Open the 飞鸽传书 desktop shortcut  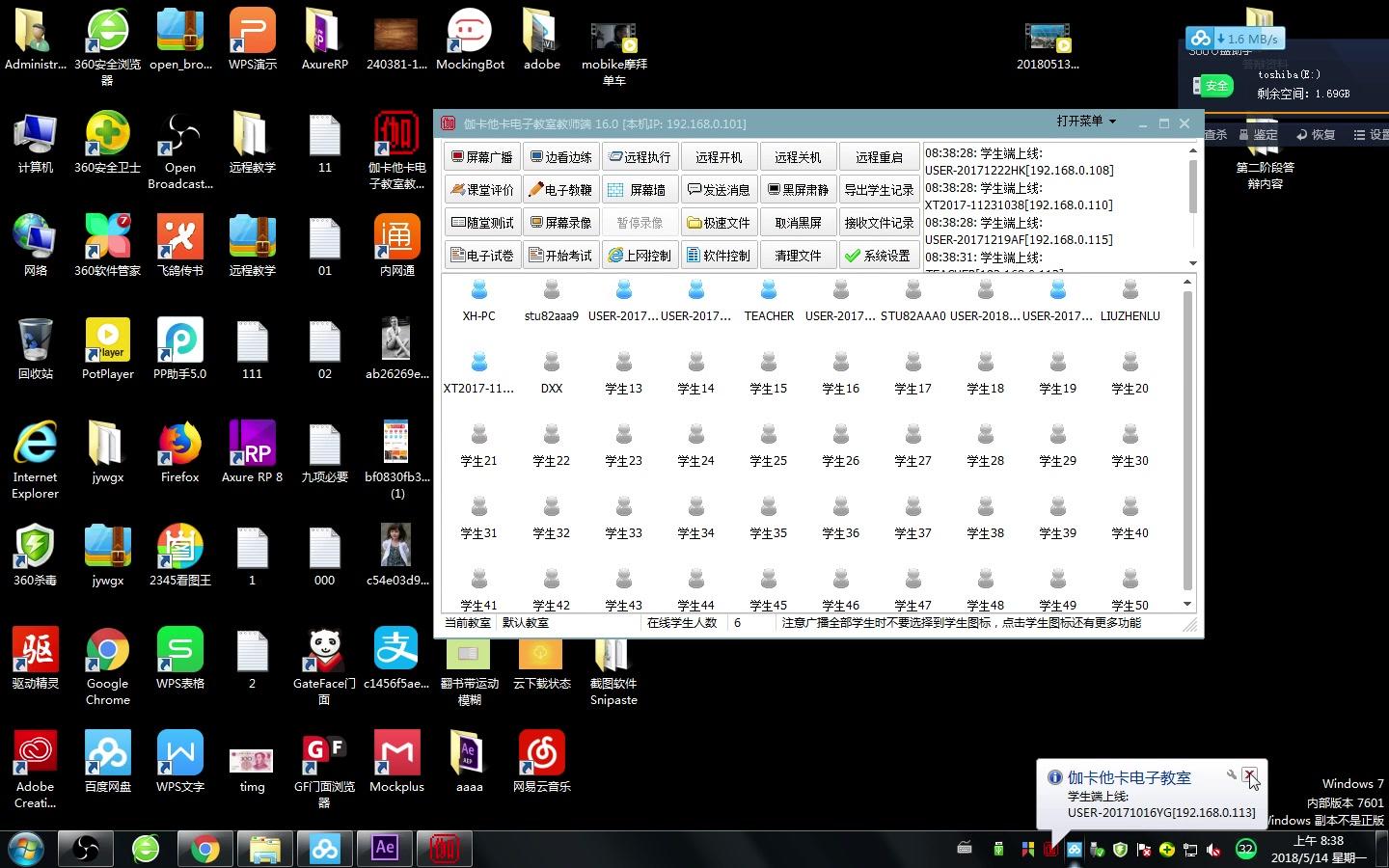[180, 246]
